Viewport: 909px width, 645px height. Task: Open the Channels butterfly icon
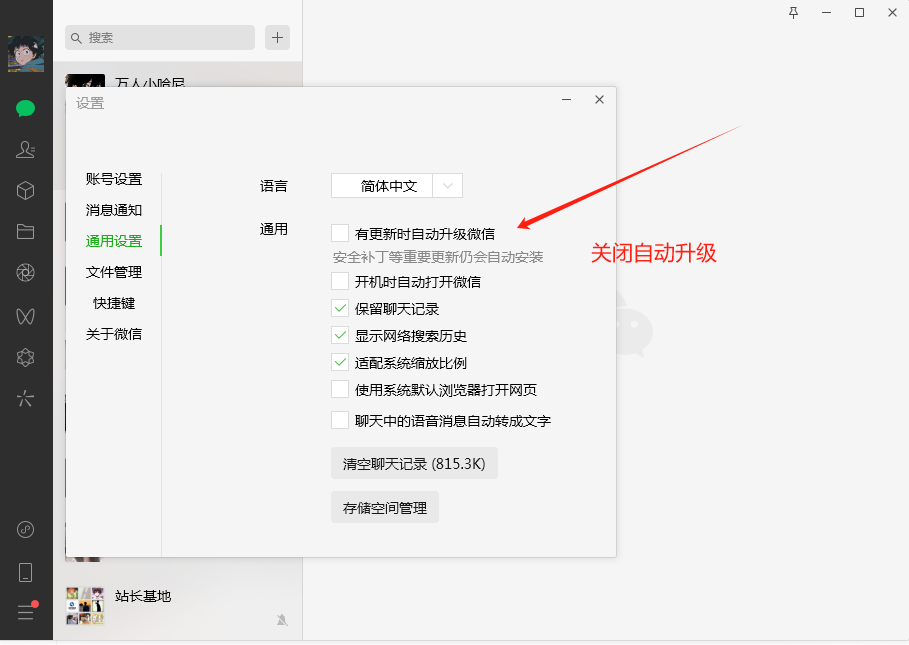(x=26, y=316)
